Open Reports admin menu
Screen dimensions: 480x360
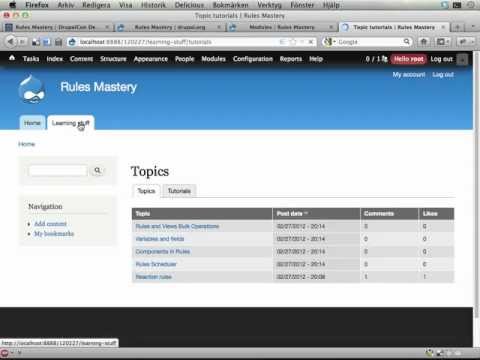pyautogui.click(x=291, y=59)
